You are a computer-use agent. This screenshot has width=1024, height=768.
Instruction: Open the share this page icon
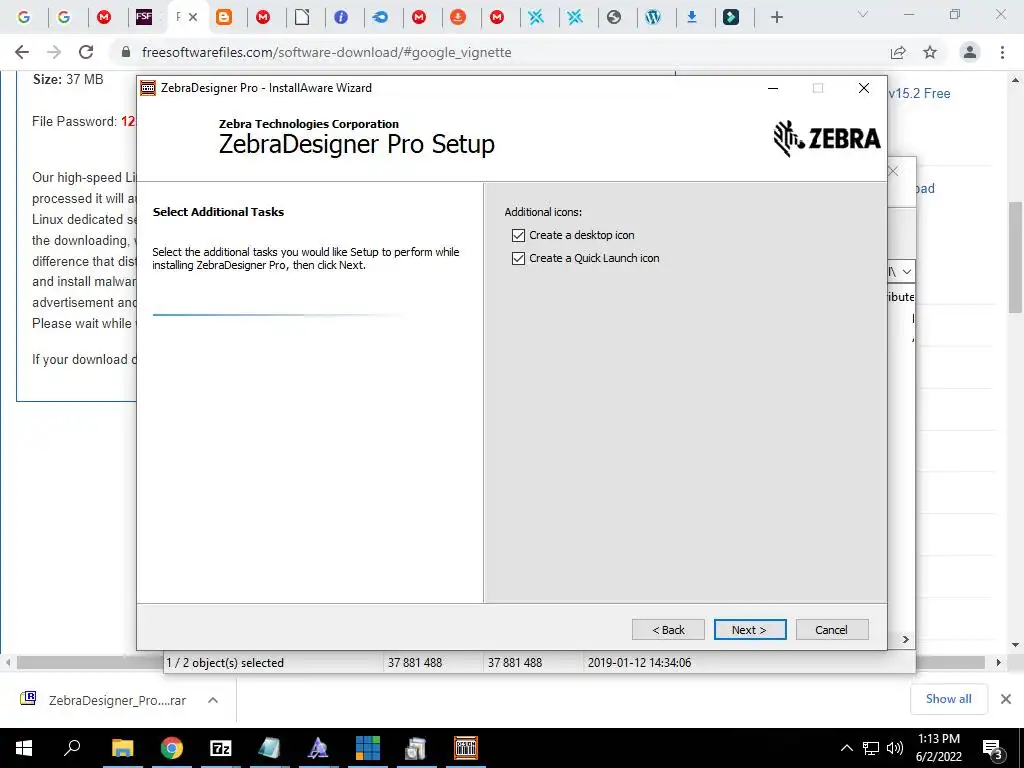pos(898,52)
